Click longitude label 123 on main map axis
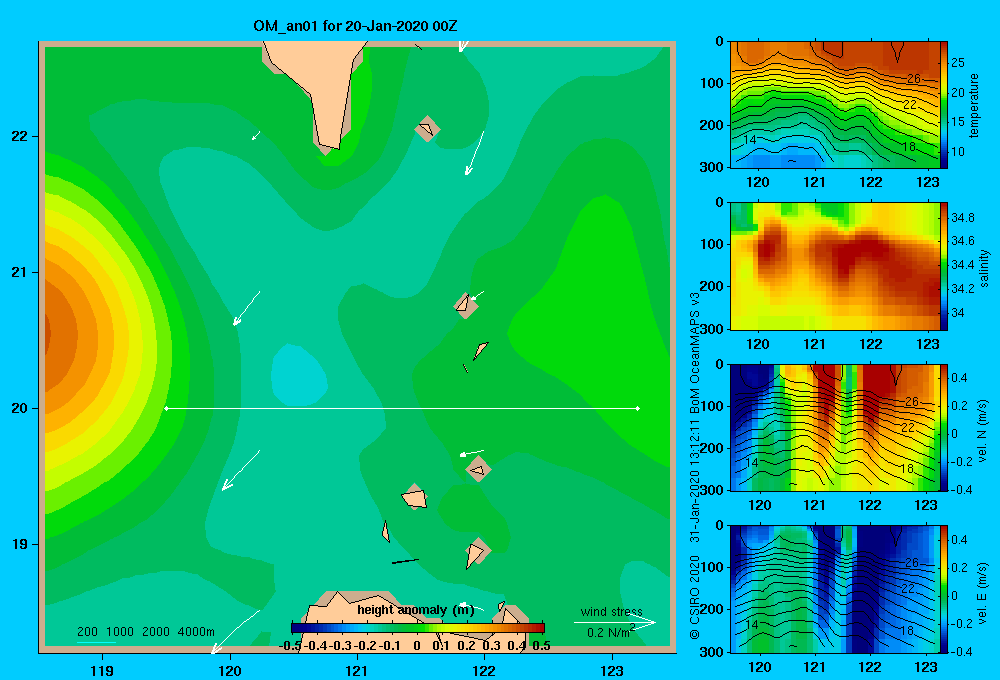1000x680 pixels. [612, 670]
